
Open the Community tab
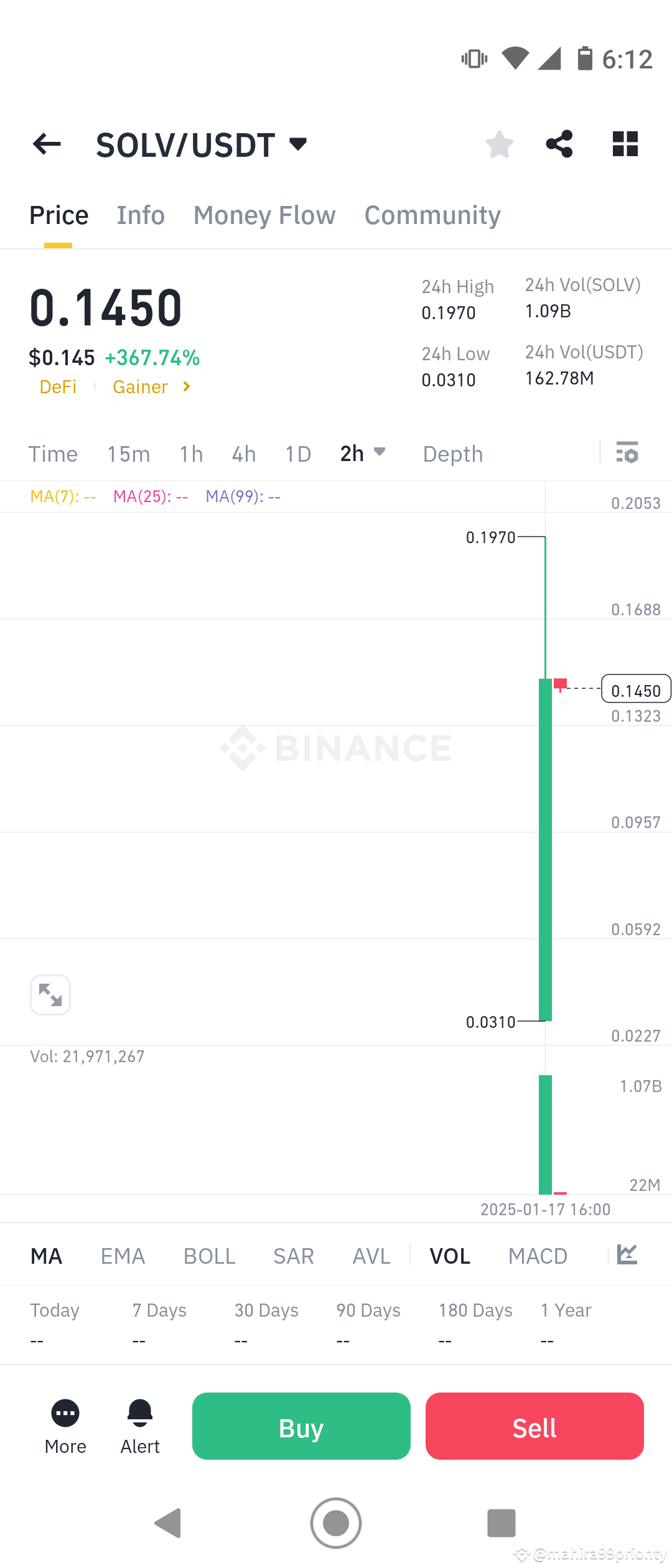[x=432, y=215]
